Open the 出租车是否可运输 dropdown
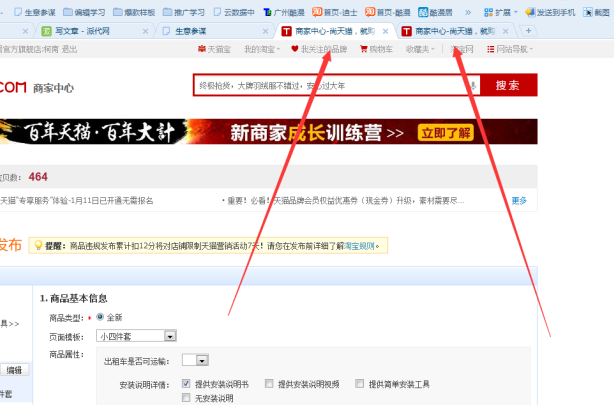 [x=195, y=360]
